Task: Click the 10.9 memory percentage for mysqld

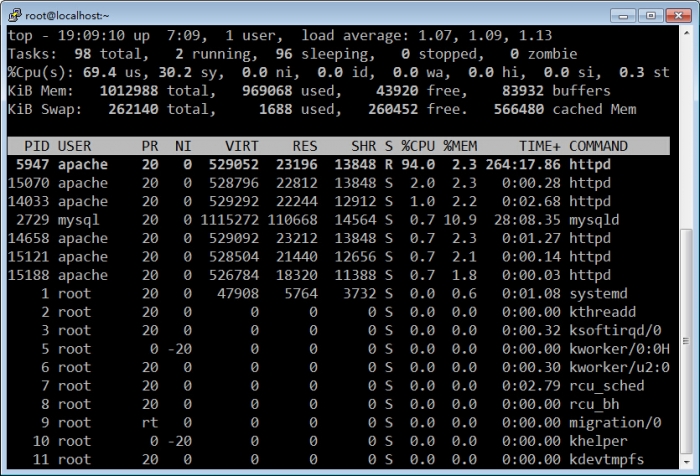Action: [460, 220]
